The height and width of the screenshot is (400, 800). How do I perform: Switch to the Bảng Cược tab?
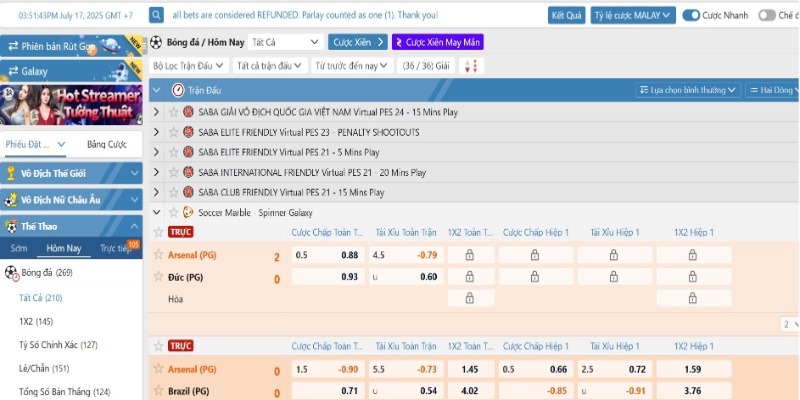(x=107, y=145)
